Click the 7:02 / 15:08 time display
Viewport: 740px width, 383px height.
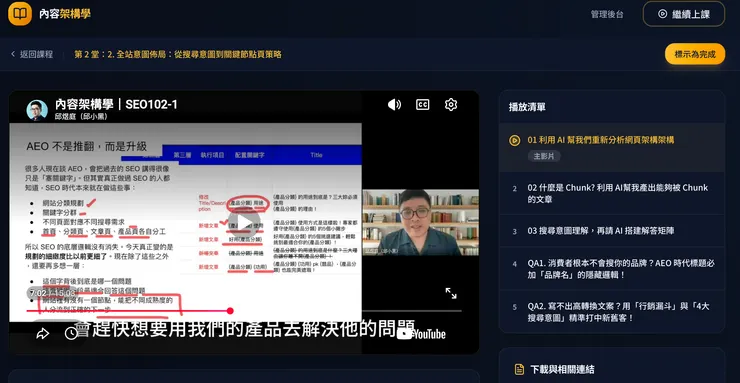click(x=52, y=293)
